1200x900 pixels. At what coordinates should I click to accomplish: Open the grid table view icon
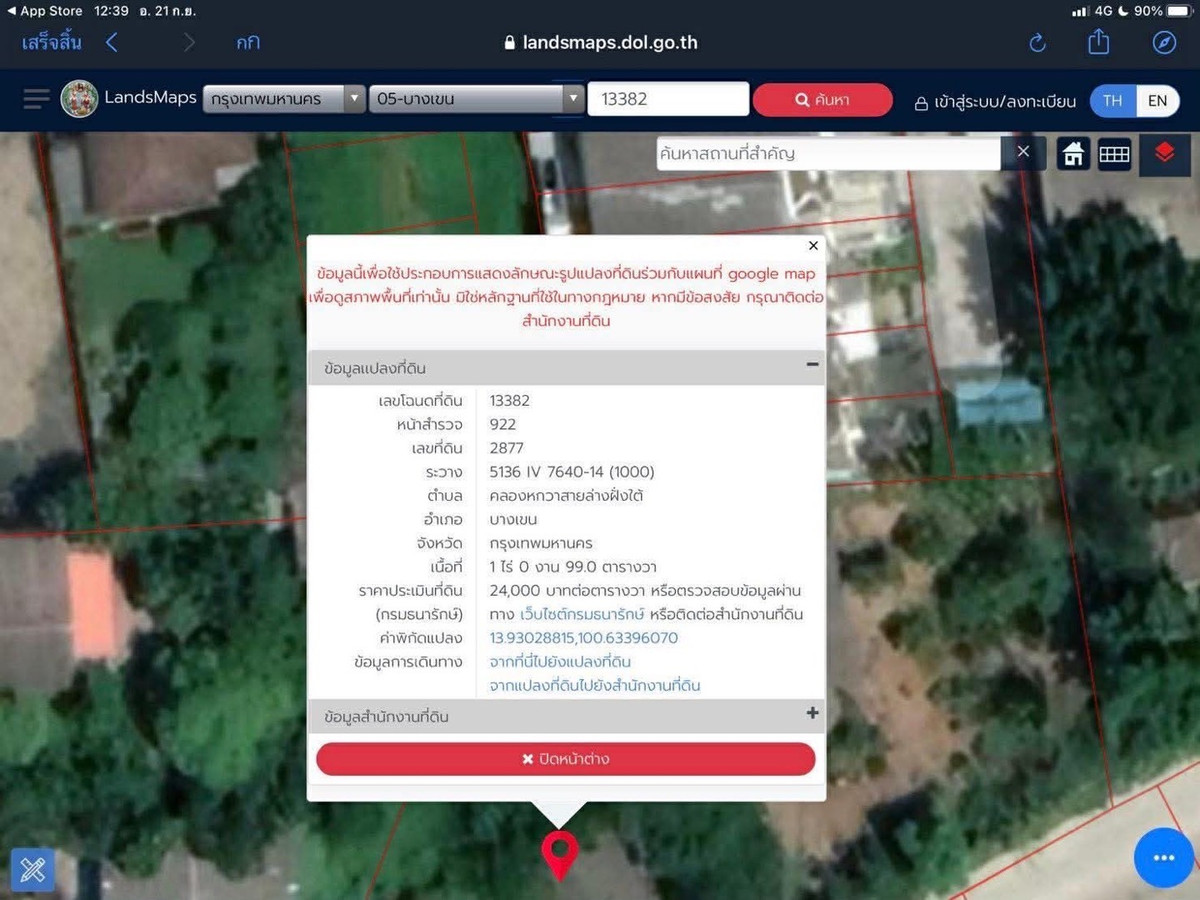pos(1114,154)
